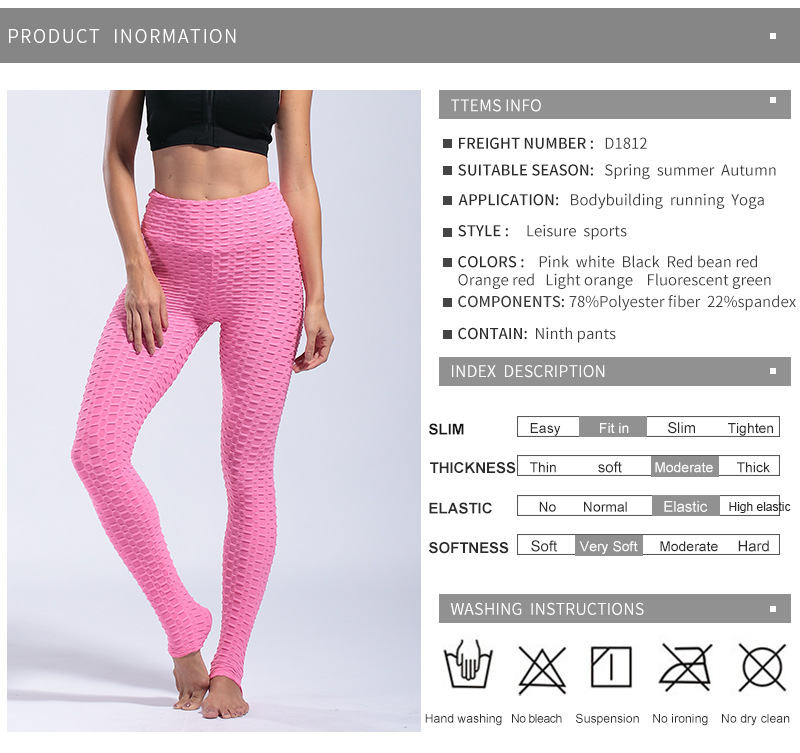Click the Tighten option in Slim row
Image resolution: width=800 pixels, height=753 pixels.
click(x=751, y=428)
